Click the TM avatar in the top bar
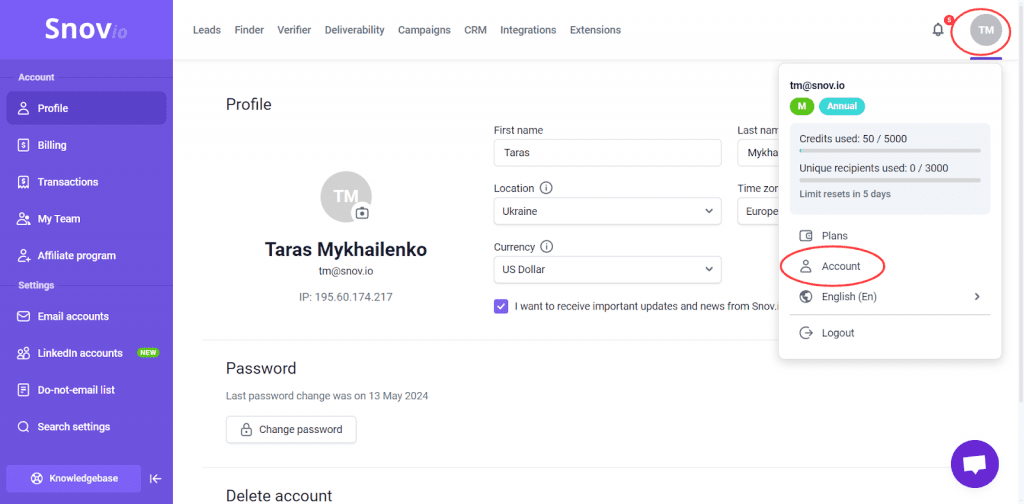1024x504 pixels. click(985, 30)
